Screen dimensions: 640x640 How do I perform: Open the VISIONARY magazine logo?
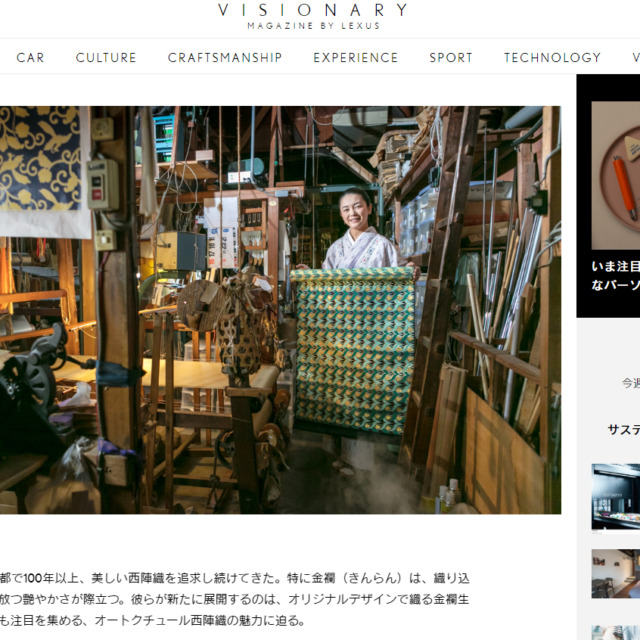pyautogui.click(x=313, y=10)
